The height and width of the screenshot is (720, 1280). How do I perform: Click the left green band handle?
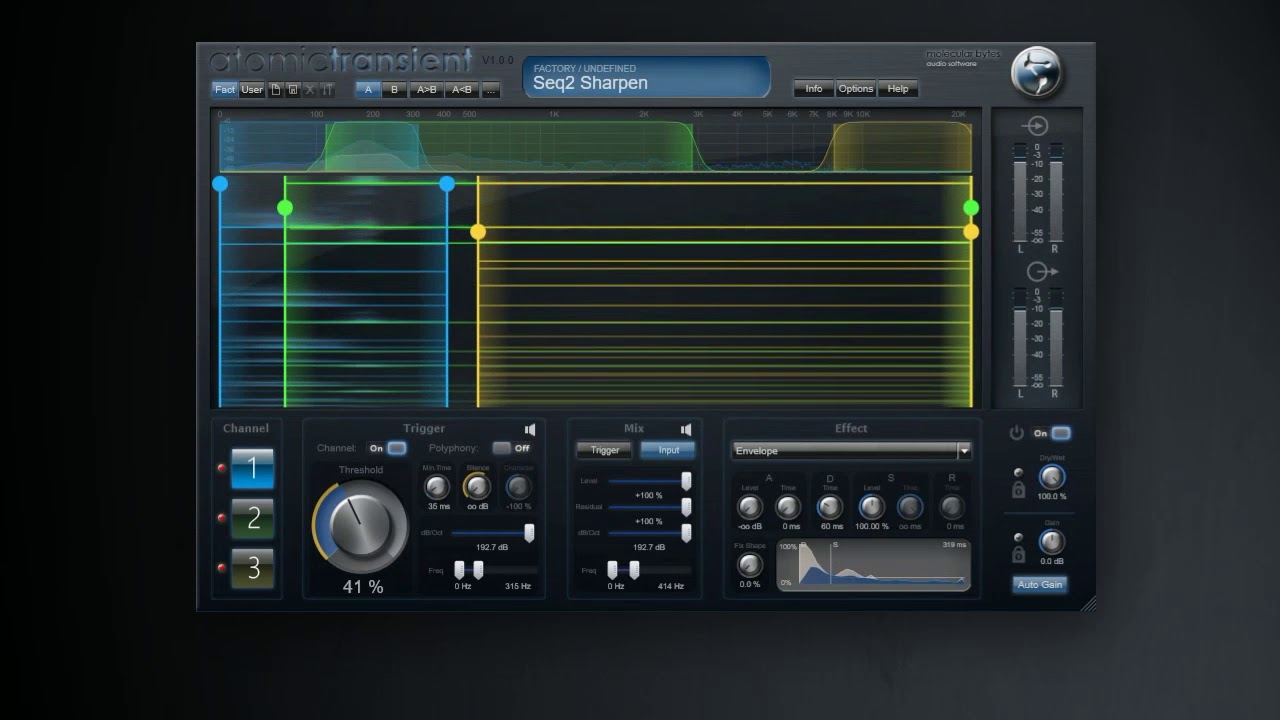pyautogui.click(x=285, y=208)
